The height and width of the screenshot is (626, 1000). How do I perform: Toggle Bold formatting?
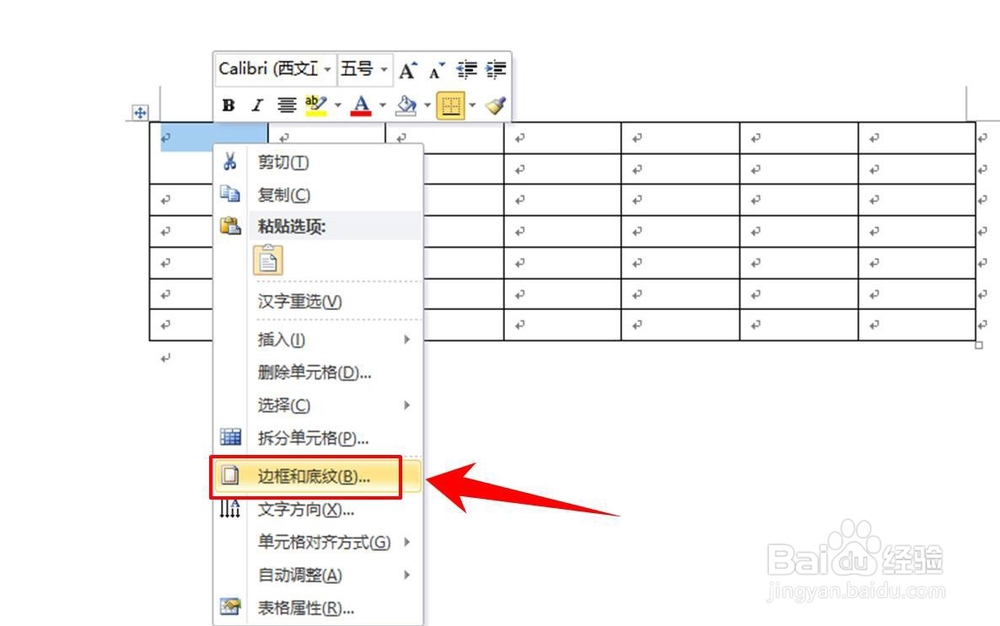[x=228, y=105]
